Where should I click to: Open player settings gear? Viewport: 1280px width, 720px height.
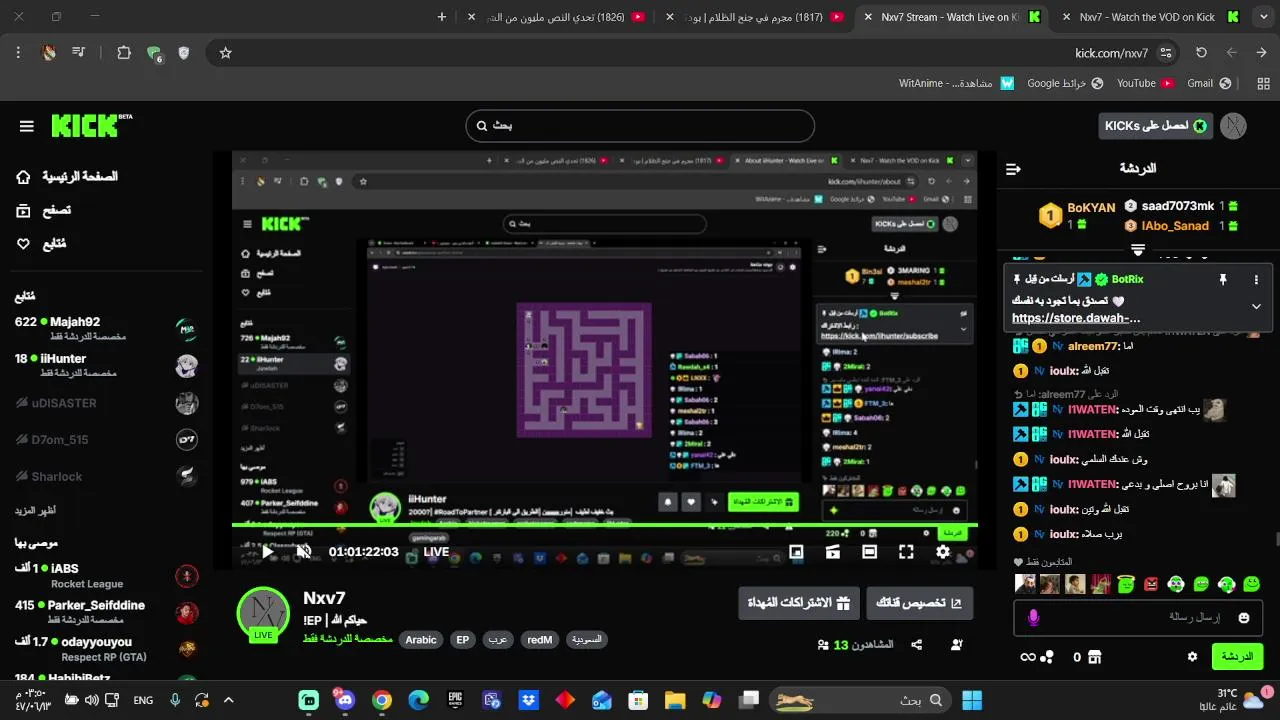coord(943,551)
